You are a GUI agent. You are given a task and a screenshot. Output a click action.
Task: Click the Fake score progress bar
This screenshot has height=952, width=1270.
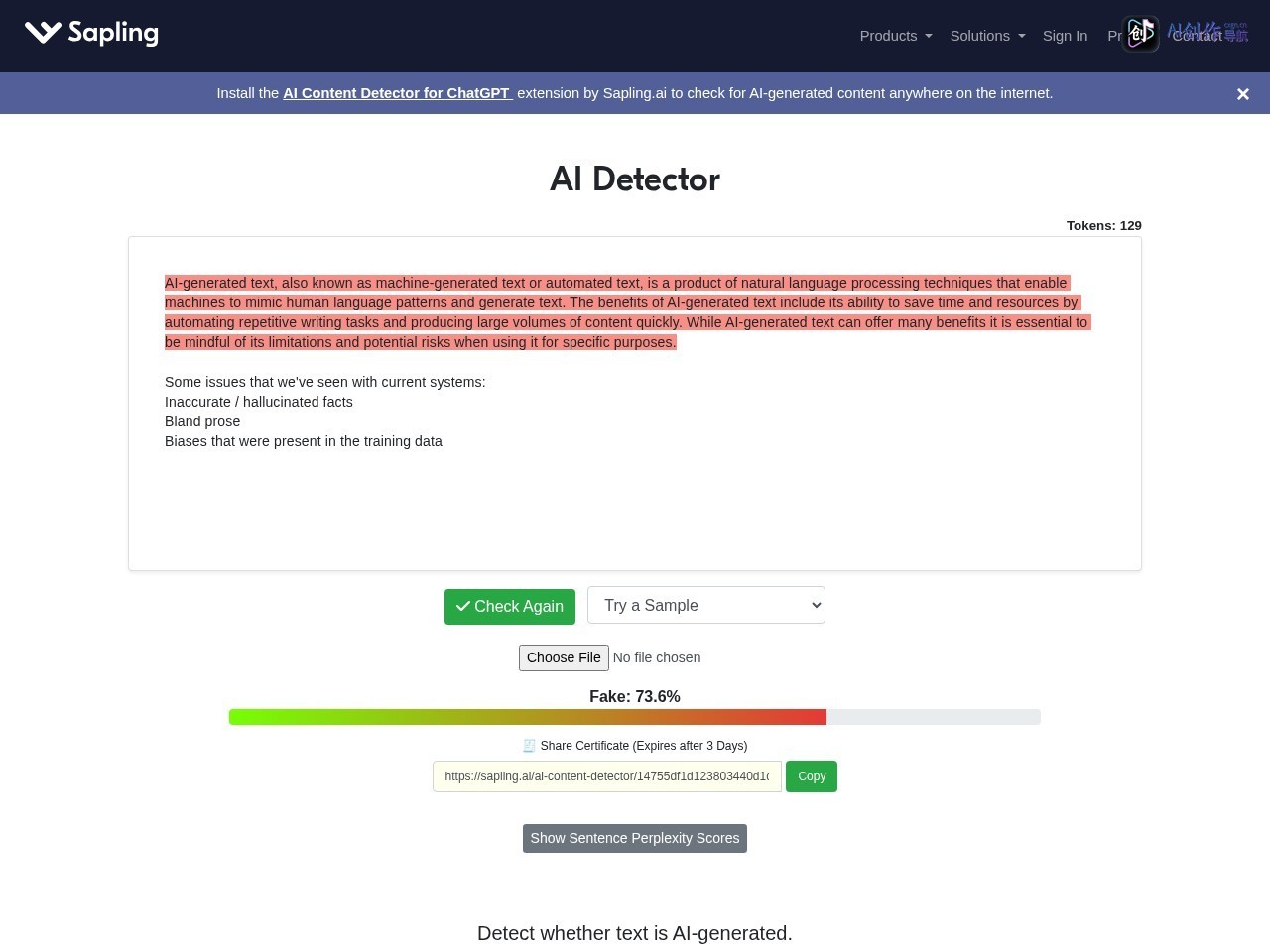[635, 717]
